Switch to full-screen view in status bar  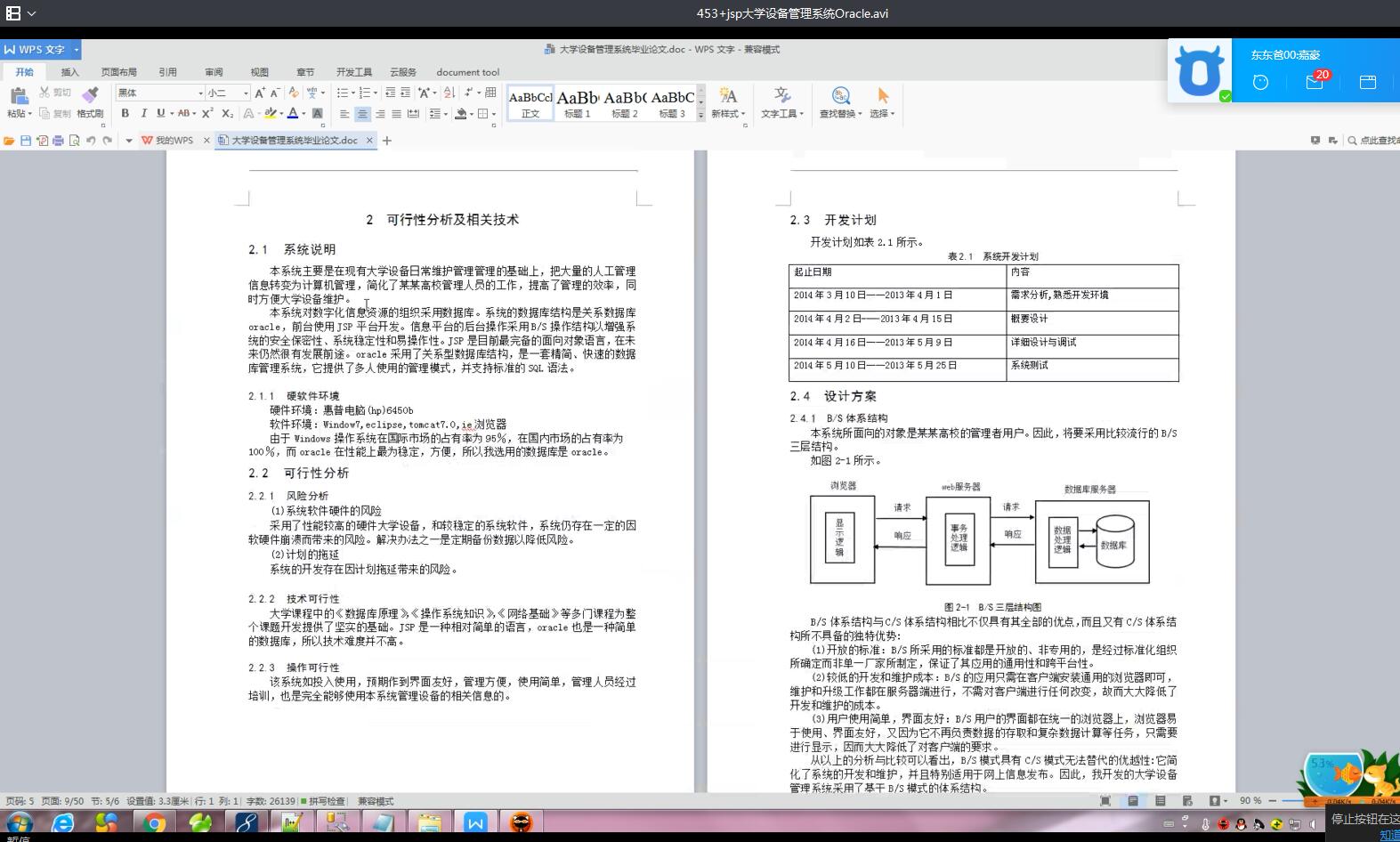pos(1105,801)
